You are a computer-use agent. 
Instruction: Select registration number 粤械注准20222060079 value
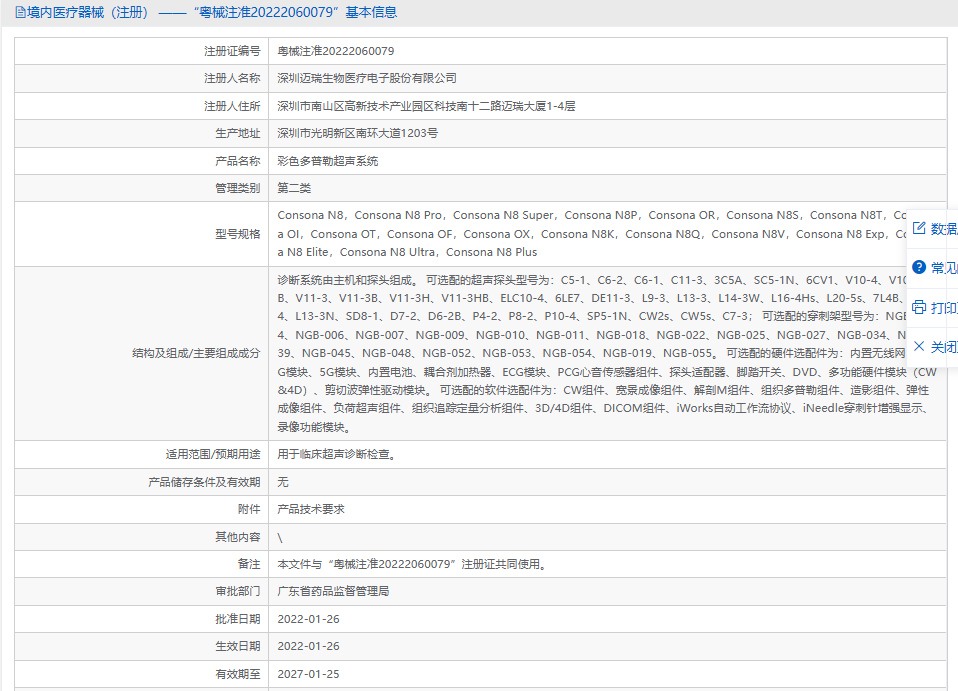pos(335,51)
